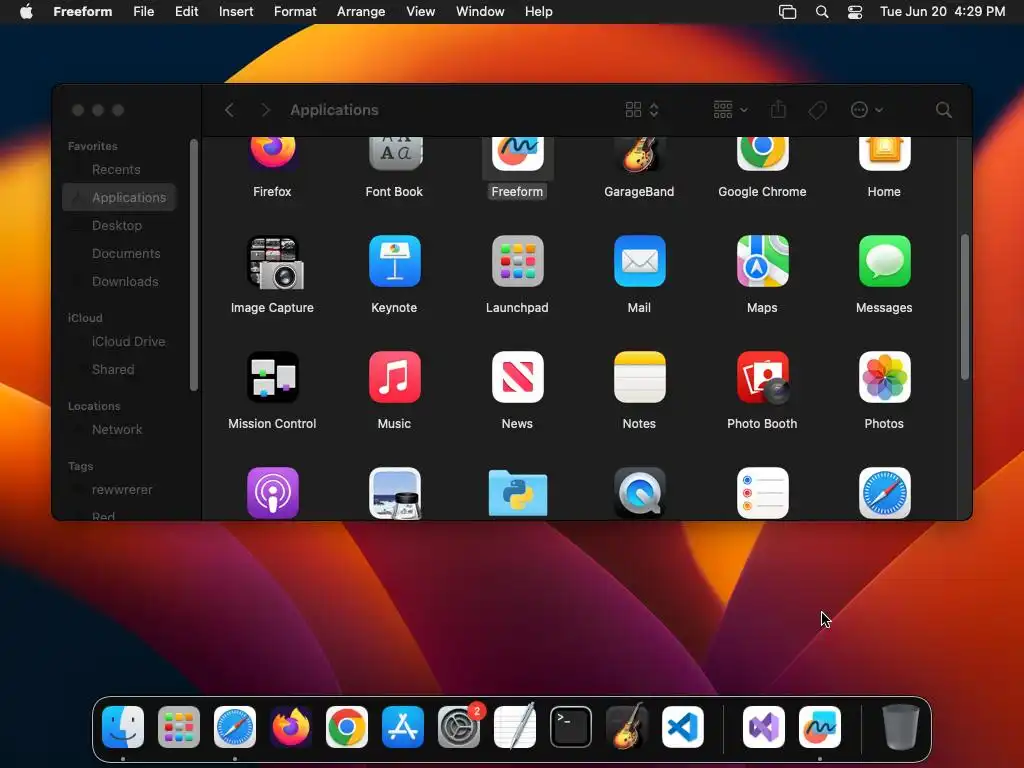Image resolution: width=1024 pixels, height=768 pixels.
Task: Open the Python folder icon
Action: 517,494
